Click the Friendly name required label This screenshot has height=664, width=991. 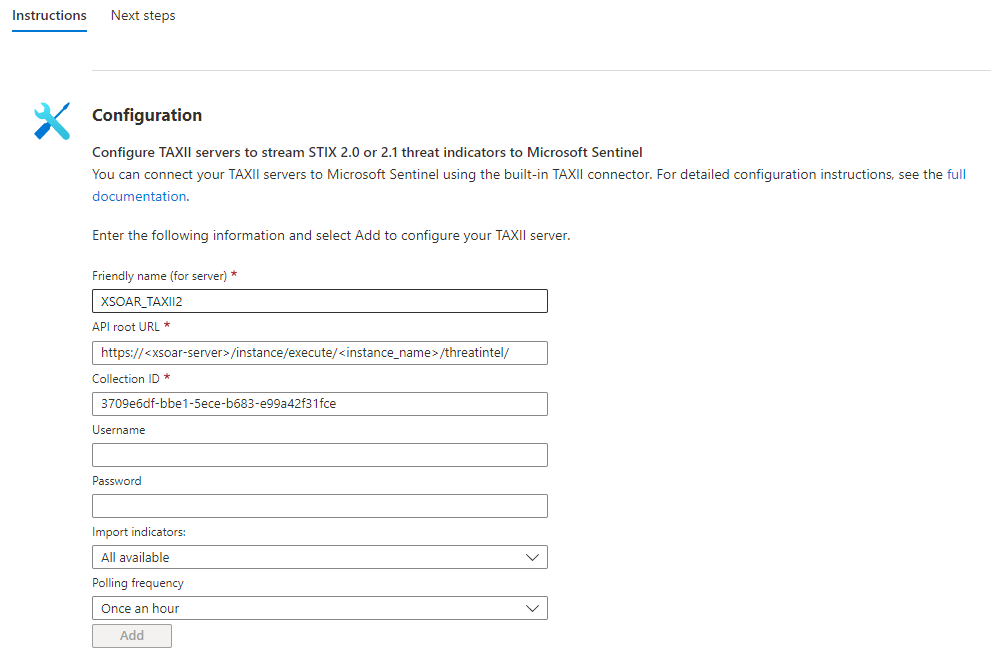click(163, 276)
